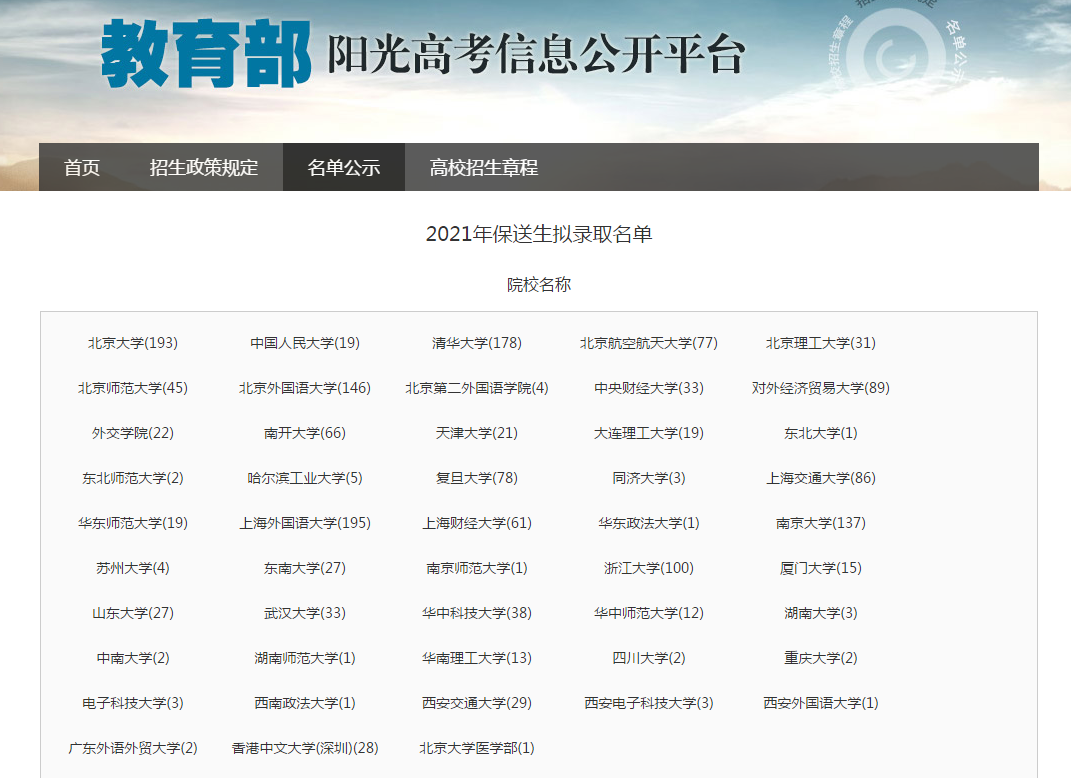
Task: Open 广东外语外贸大学(2) list
Action: [133, 749]
